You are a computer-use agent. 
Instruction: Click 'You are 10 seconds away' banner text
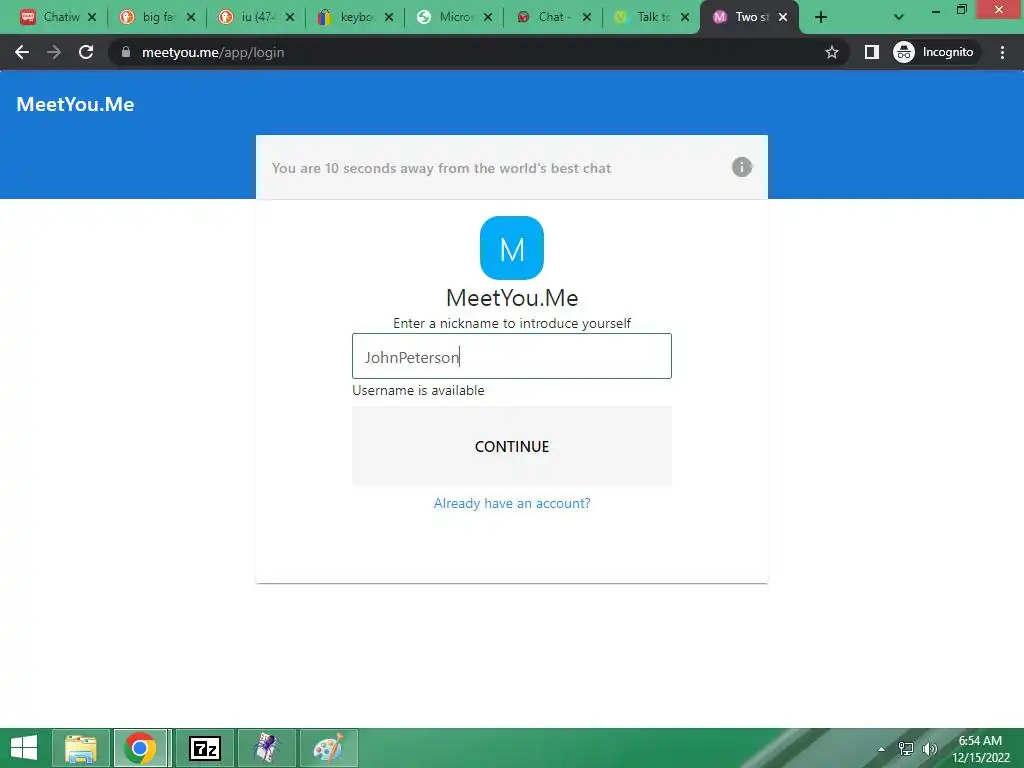coord(441,168)
